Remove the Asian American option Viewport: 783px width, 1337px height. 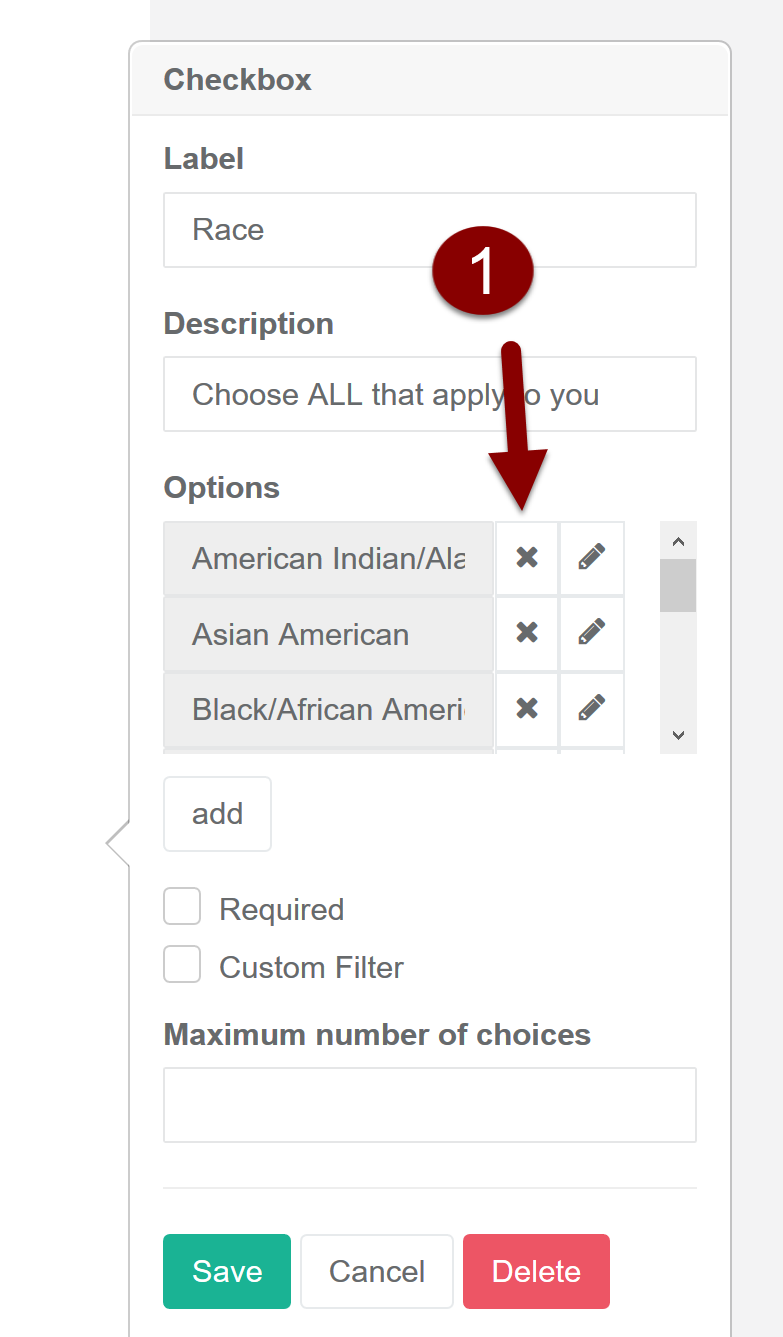pos(527,633)
